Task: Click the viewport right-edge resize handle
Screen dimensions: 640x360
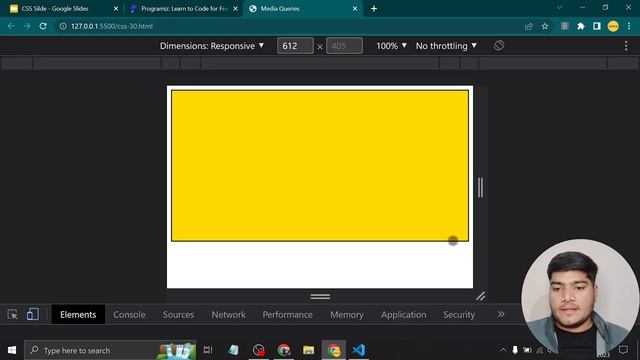Action: point(480,187)
